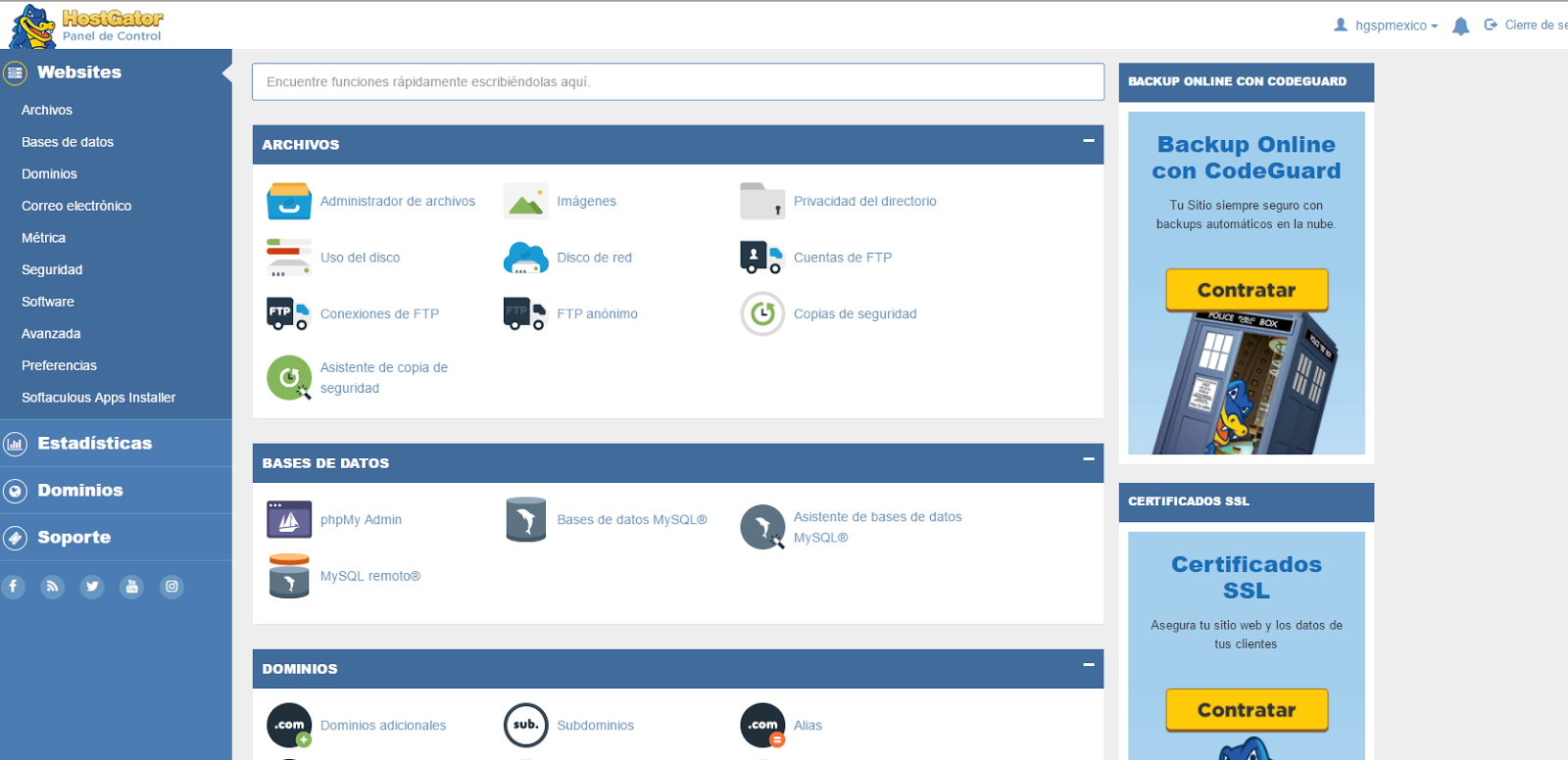Open notifications bell icon
Image resolution: width=1568 pixels, height=760 pixels.
pos(1460,26)
